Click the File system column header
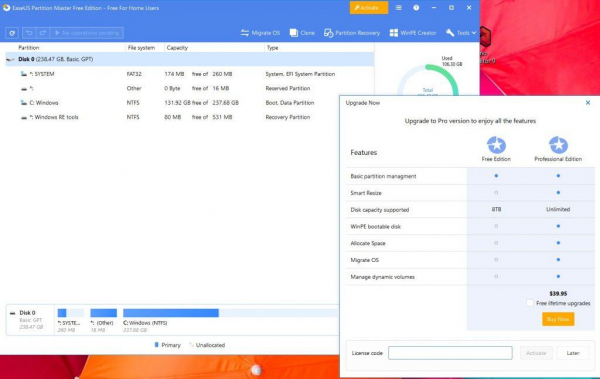600x379 pixels. [141, 48]
